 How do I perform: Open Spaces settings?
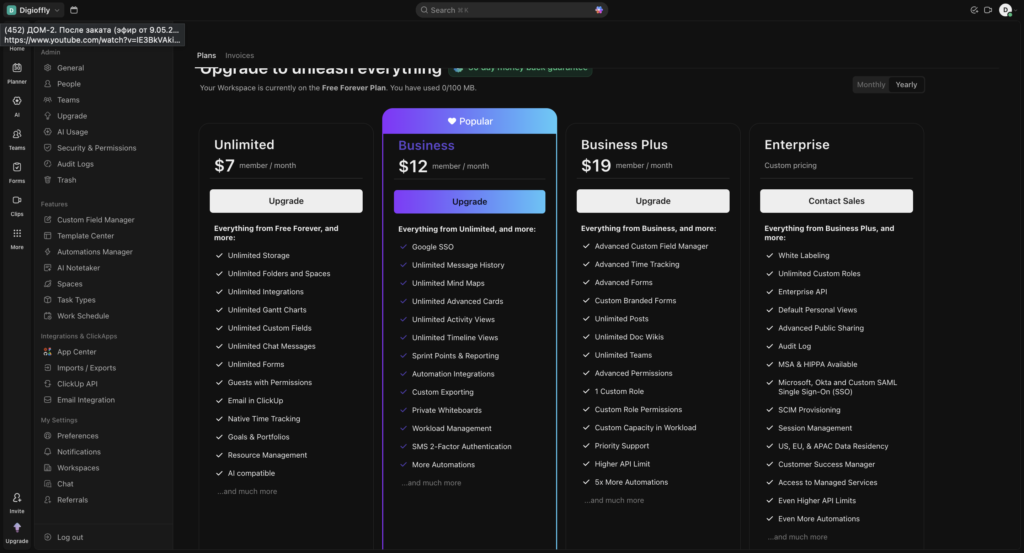70,284
